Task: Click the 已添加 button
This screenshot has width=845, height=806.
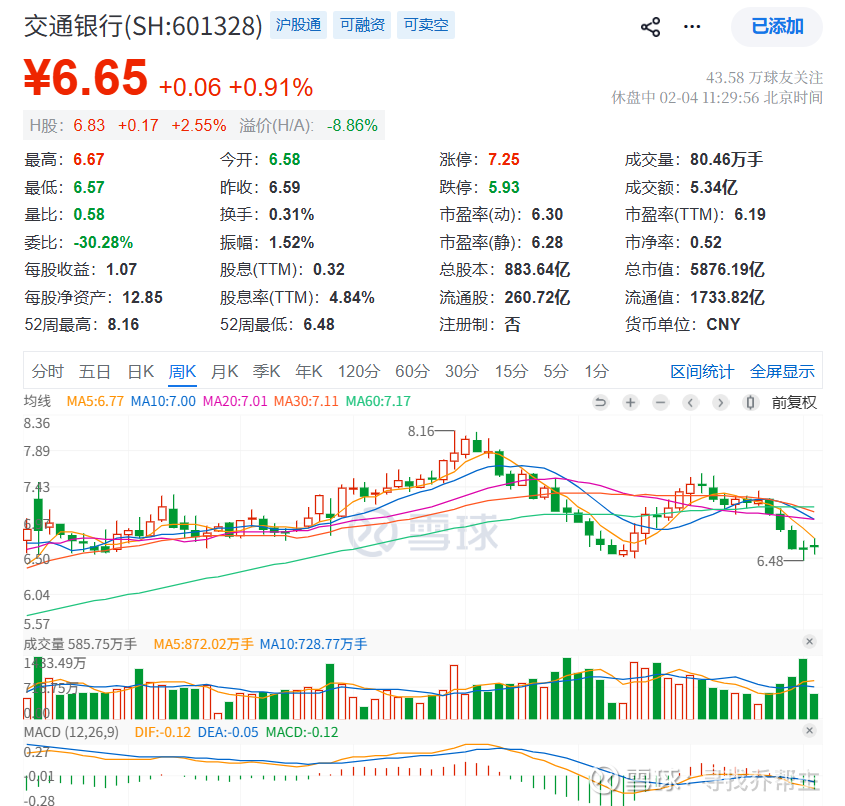Action: (x=777, y=26)
